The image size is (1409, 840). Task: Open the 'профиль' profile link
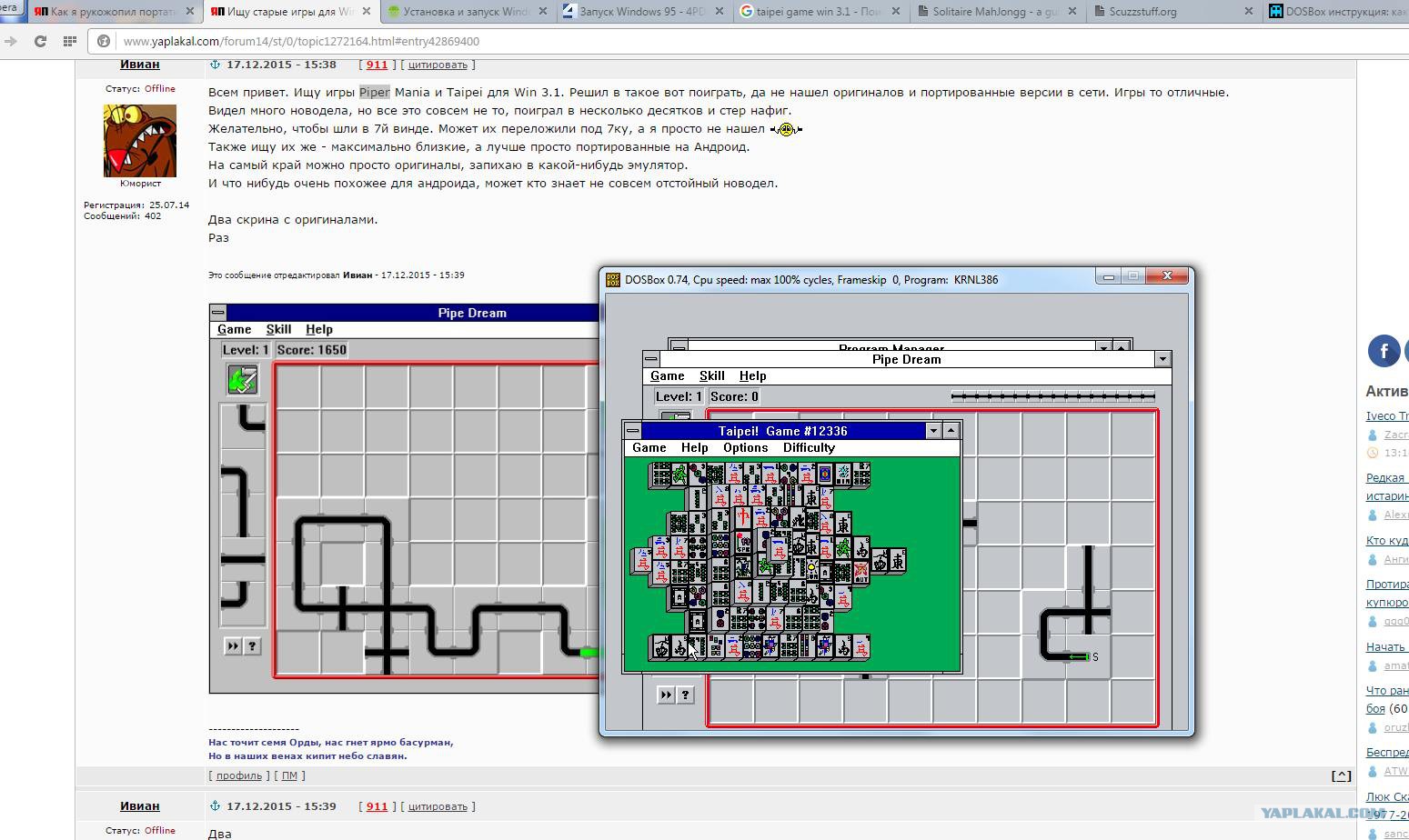[239, 775]
